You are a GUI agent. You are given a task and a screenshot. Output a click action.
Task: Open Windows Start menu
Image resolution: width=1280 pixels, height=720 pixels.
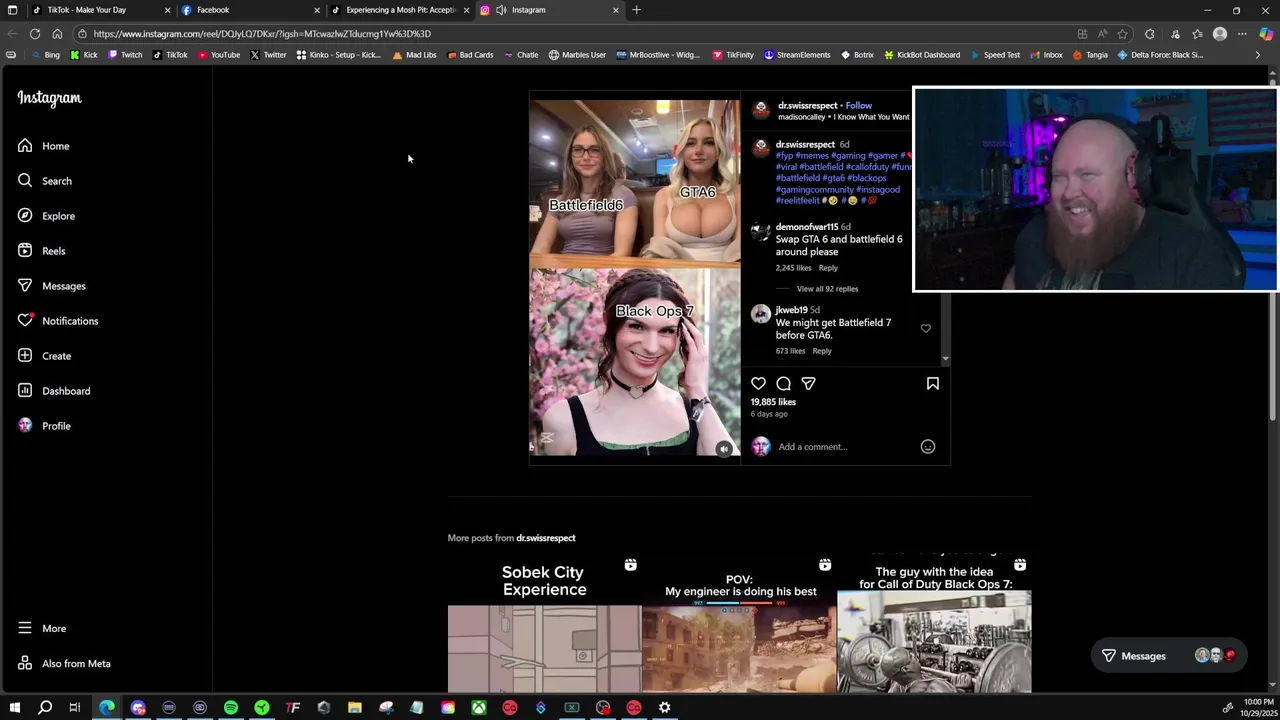pyautogui.click(x=14, y=708)
